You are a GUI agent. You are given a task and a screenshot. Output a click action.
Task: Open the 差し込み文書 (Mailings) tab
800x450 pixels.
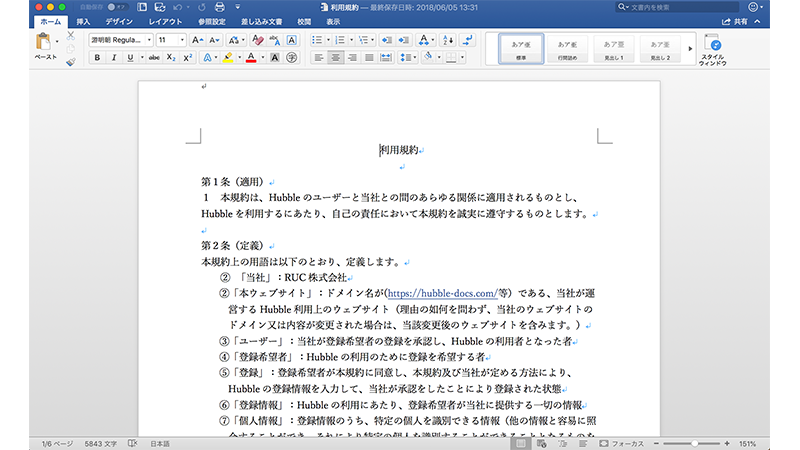click(262, 22)
